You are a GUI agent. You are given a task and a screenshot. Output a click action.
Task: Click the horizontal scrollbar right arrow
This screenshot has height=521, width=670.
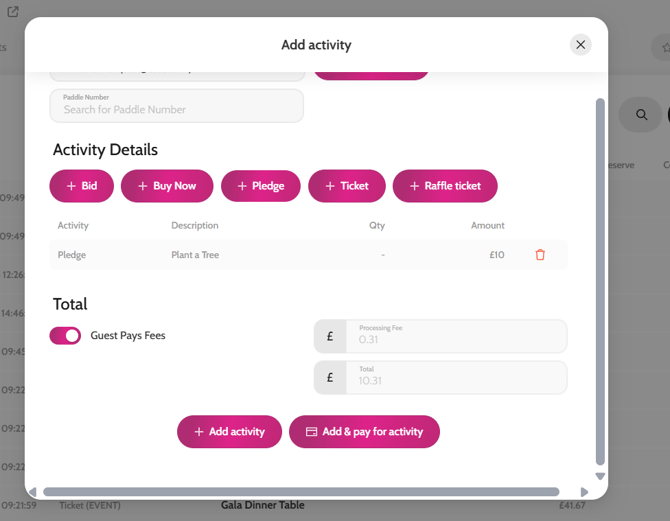coord(586,492)
